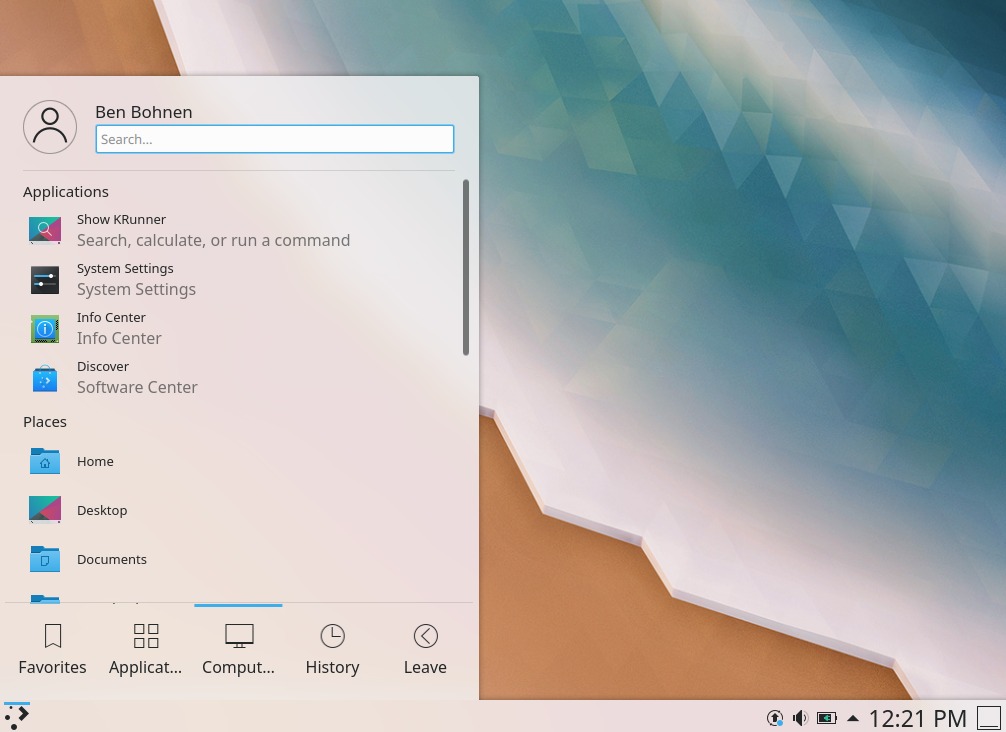Click the battery status tray icon

click(x=826, y=718)
